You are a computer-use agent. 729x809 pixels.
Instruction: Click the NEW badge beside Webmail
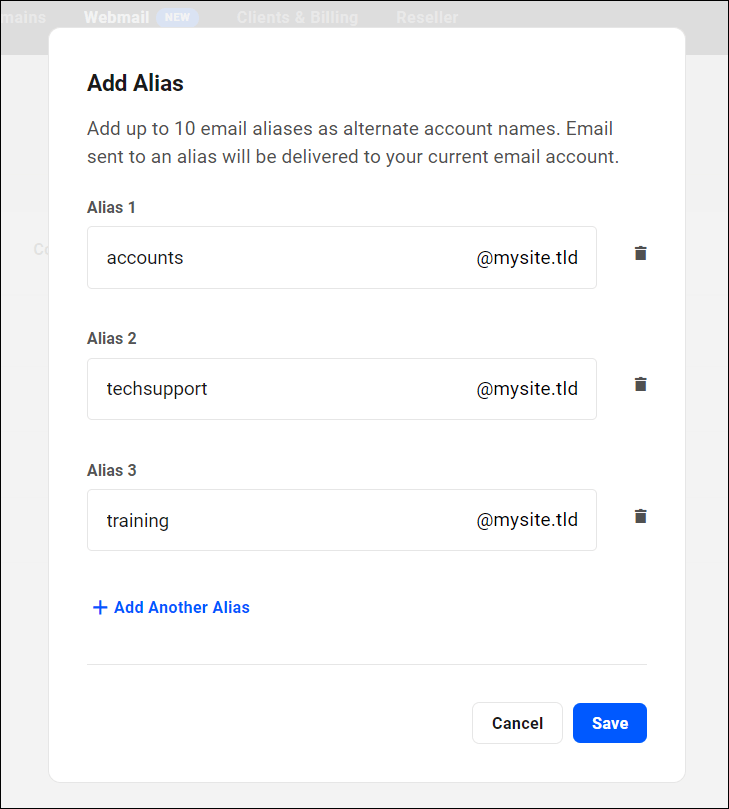click(x=178, y=17)
